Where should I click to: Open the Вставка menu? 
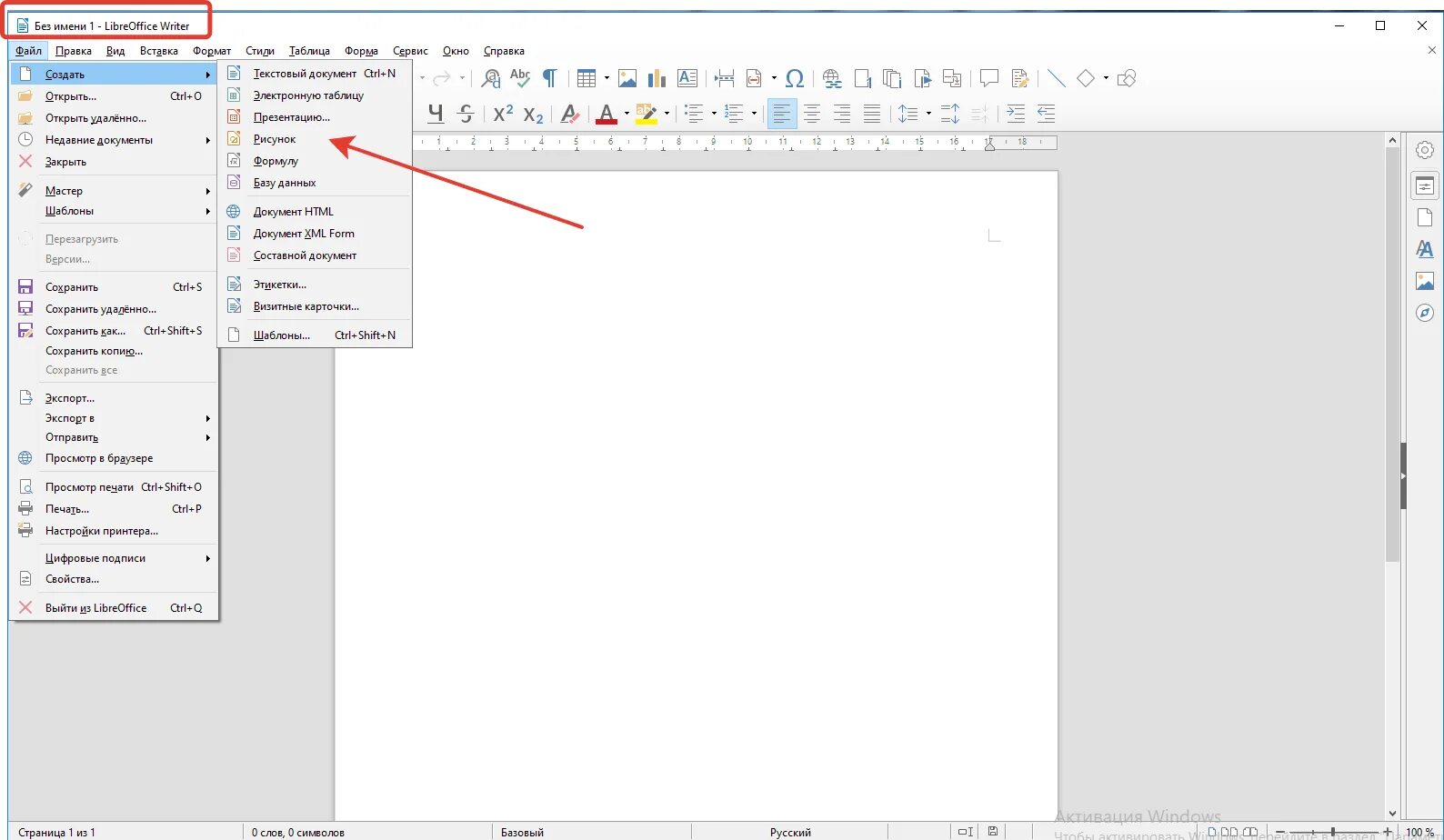[159, 51]
